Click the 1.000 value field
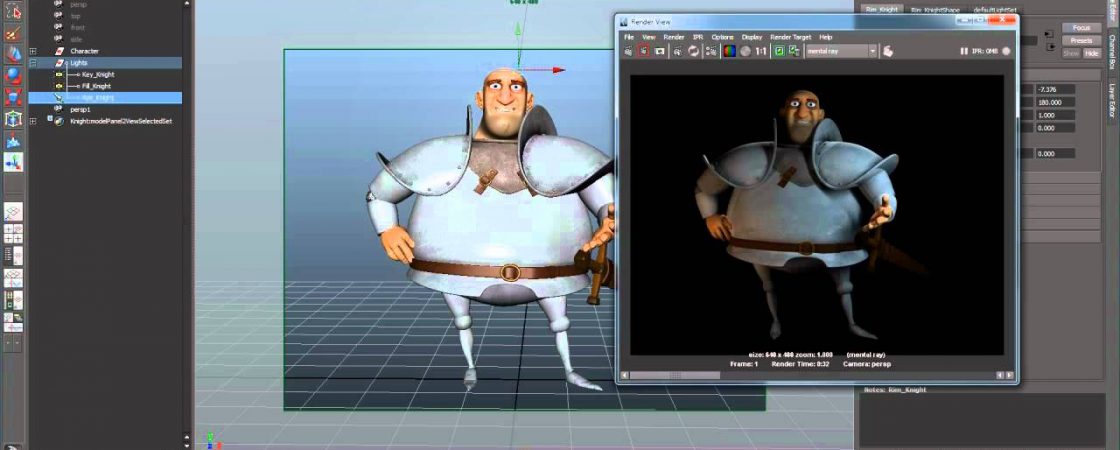 tap(1055, 115)
